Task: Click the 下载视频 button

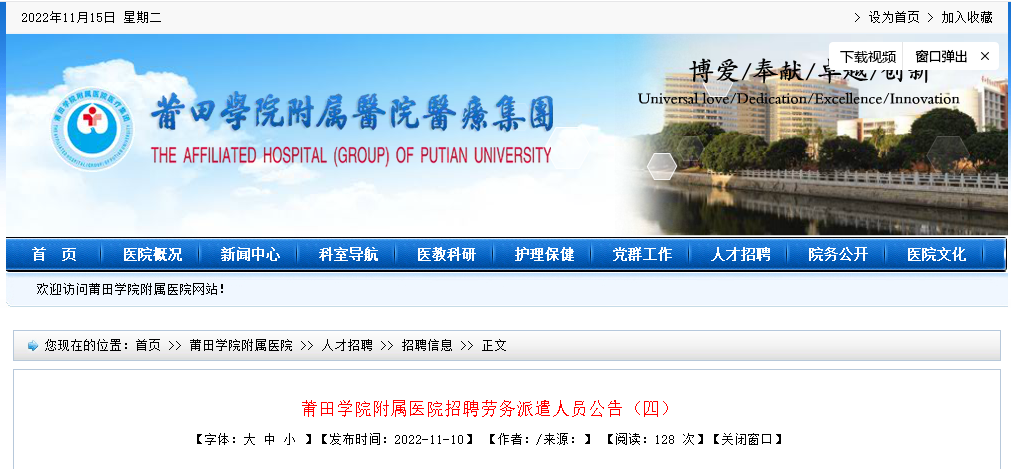Action: coord(867,57)
